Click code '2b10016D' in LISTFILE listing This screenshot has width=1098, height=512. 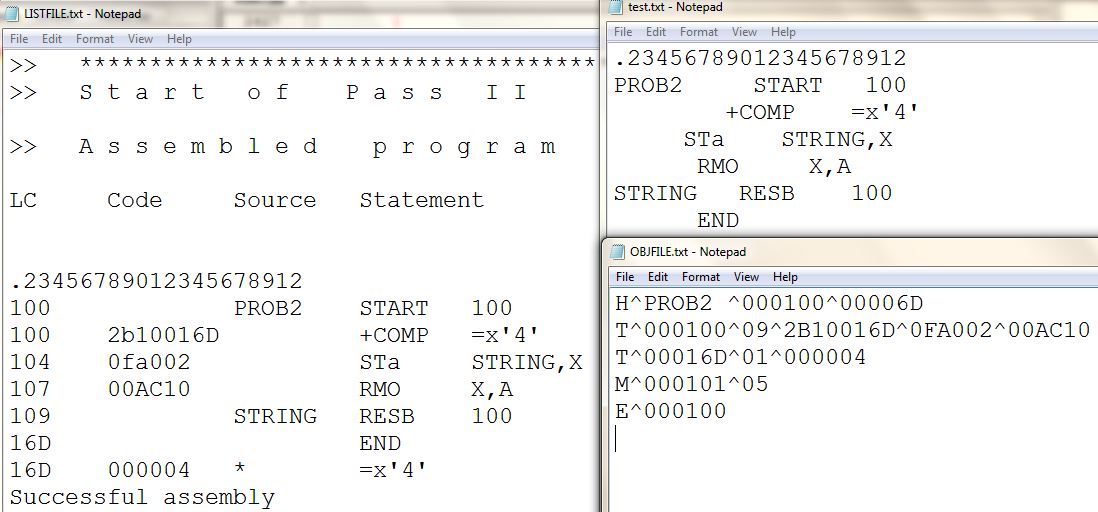[x=163, y=335]
